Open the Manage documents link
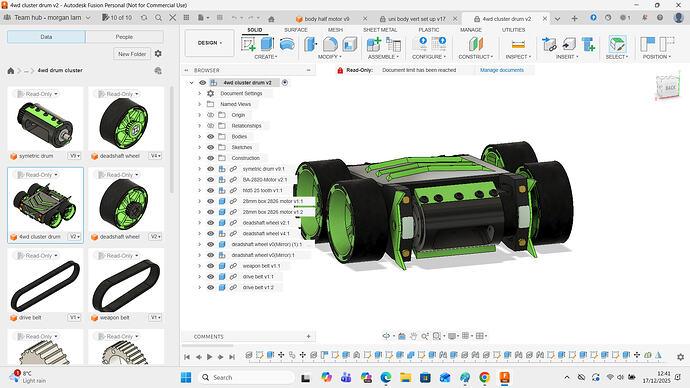The width and height of the screenshot is (690, 388). click(x=502, y=70)
